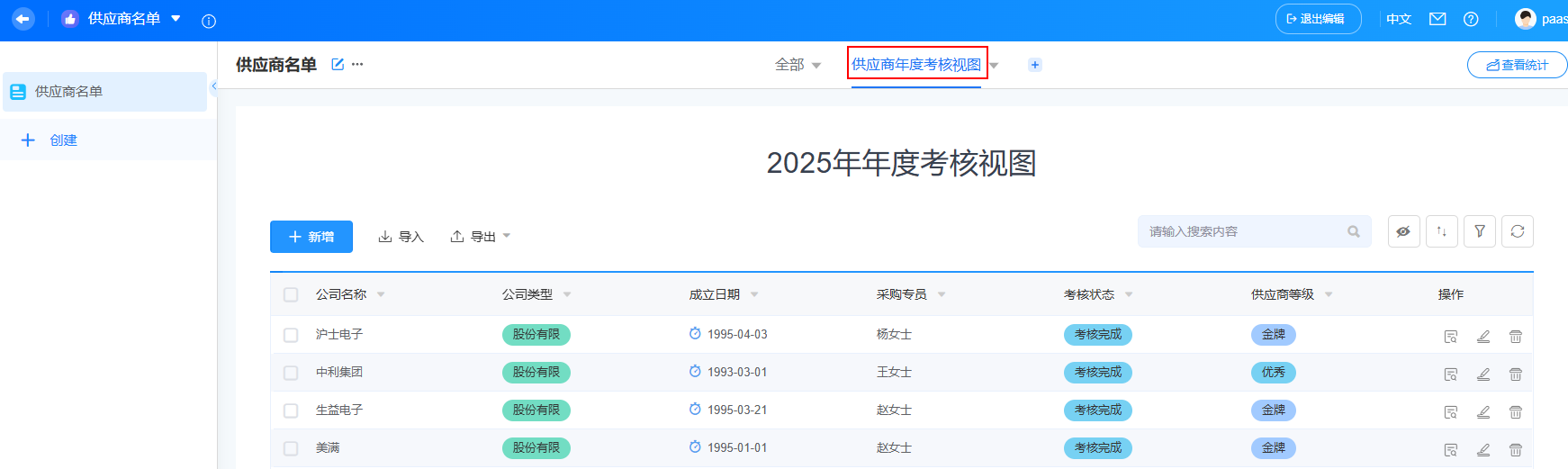Expand the 供应商名单 app dropdown arrow
The width and height of the screenshot is (1568, 469).
[x=176, y=19]
